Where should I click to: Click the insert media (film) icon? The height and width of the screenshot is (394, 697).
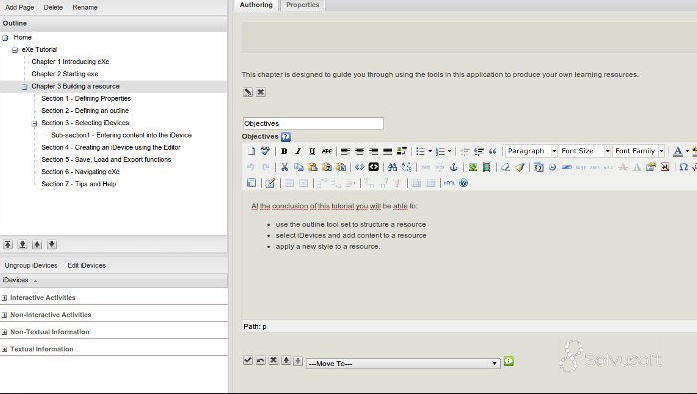point(486,167)
